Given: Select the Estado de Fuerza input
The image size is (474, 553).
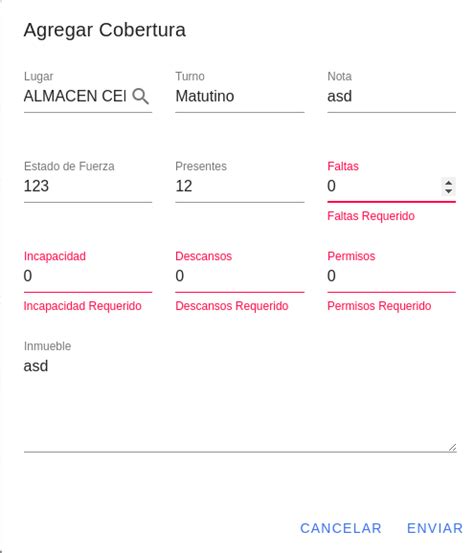Looking at the screenshot, I should (x=88, y=186).
